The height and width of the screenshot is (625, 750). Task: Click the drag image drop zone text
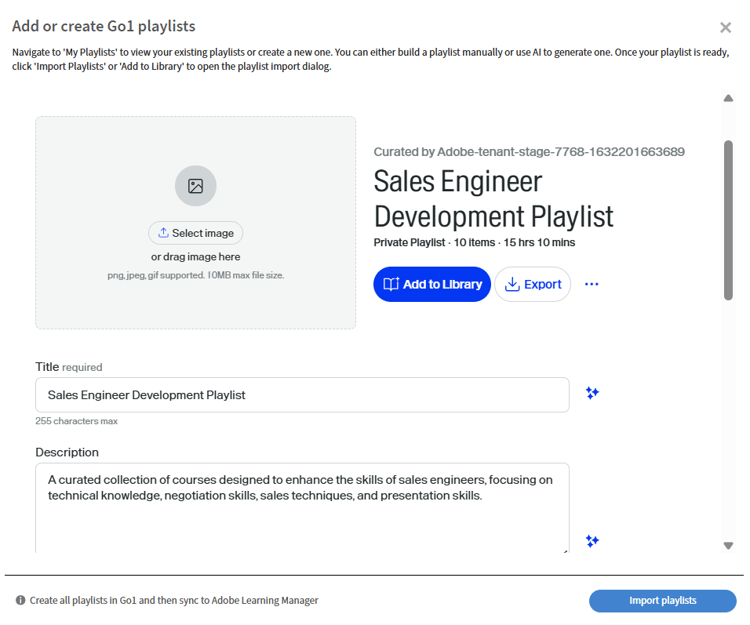[196, 257]
